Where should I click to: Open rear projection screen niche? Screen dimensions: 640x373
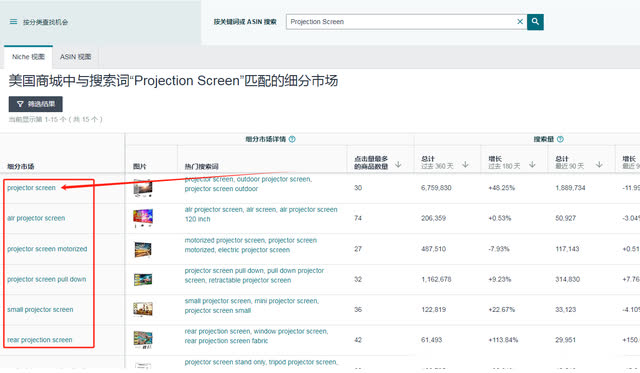point(40,340)
